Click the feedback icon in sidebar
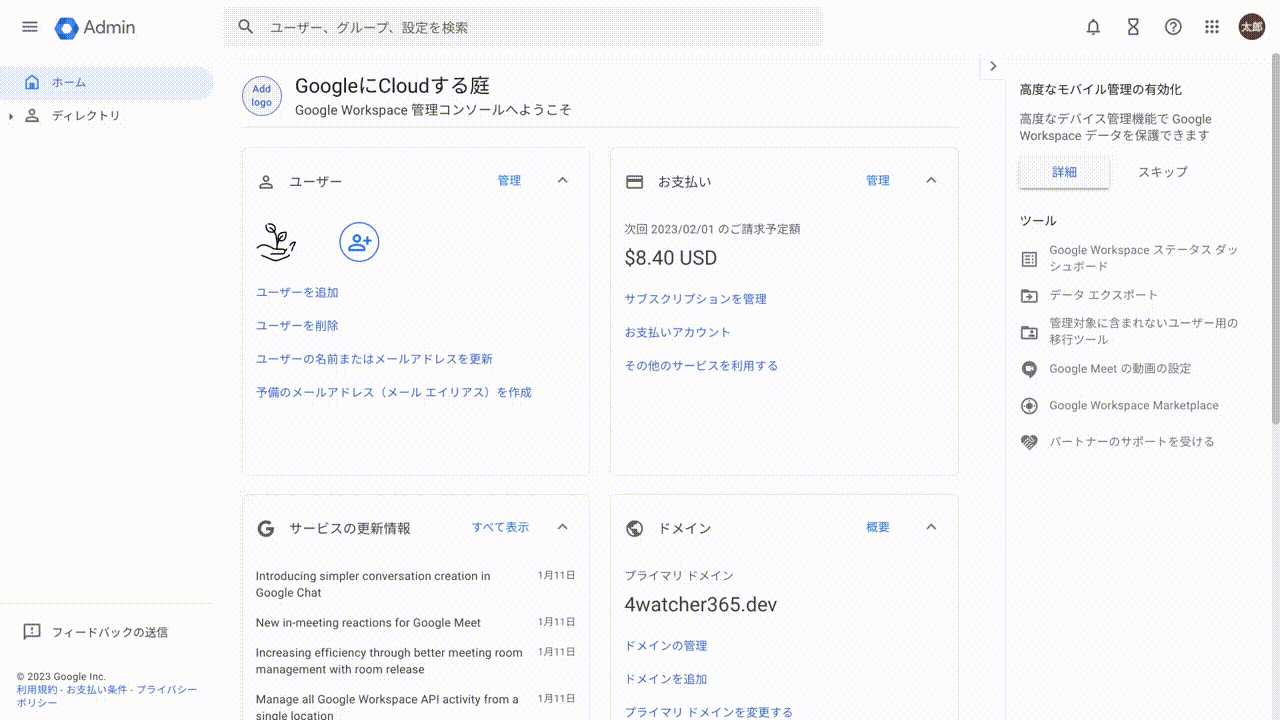Screen dimensions: 1280x720 [32, 632]
